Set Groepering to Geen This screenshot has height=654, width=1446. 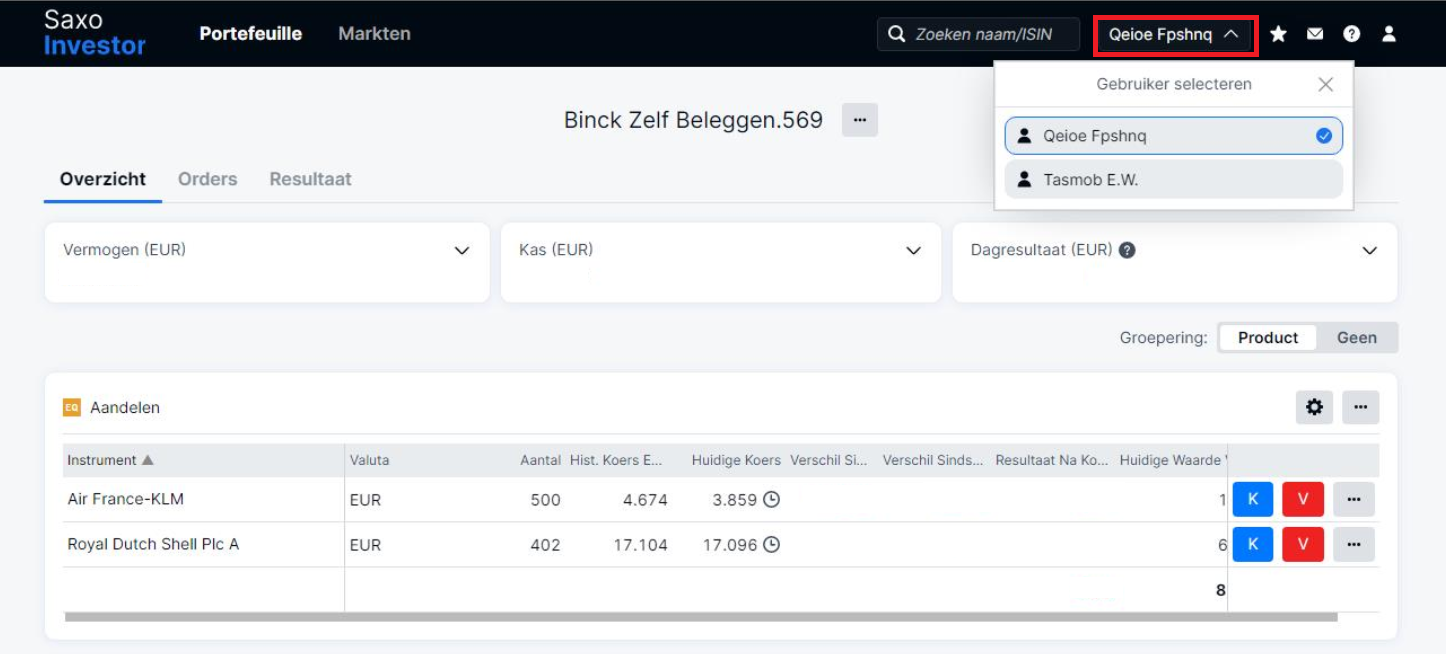tap(1357, 337)
